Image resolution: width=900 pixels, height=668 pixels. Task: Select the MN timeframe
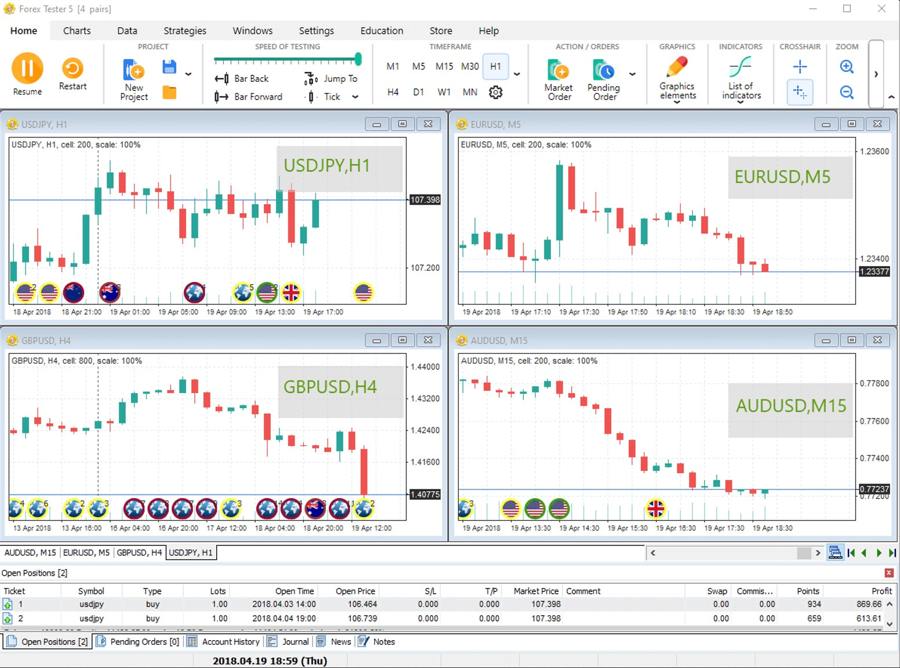(469, 91)
